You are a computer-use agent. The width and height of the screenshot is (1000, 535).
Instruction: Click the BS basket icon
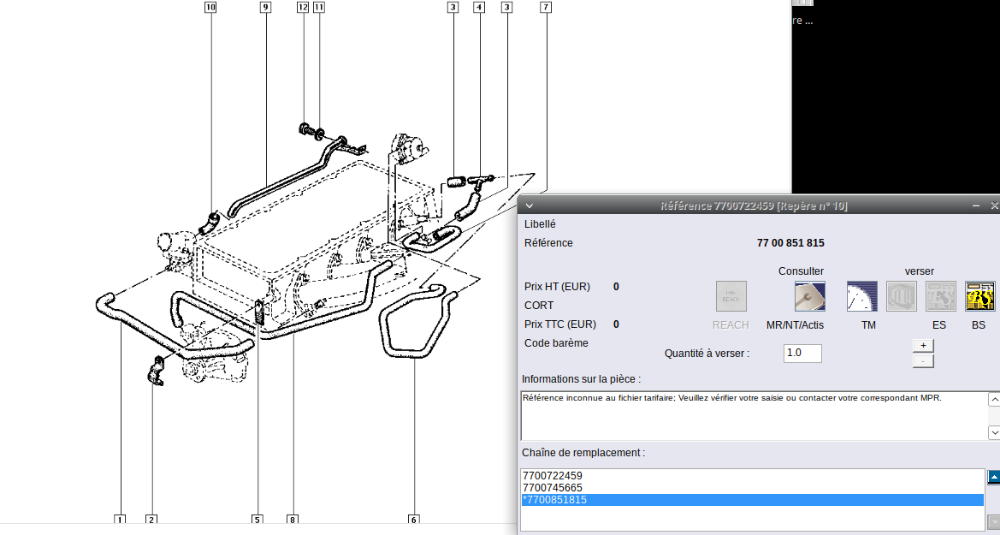click(979, 296)
